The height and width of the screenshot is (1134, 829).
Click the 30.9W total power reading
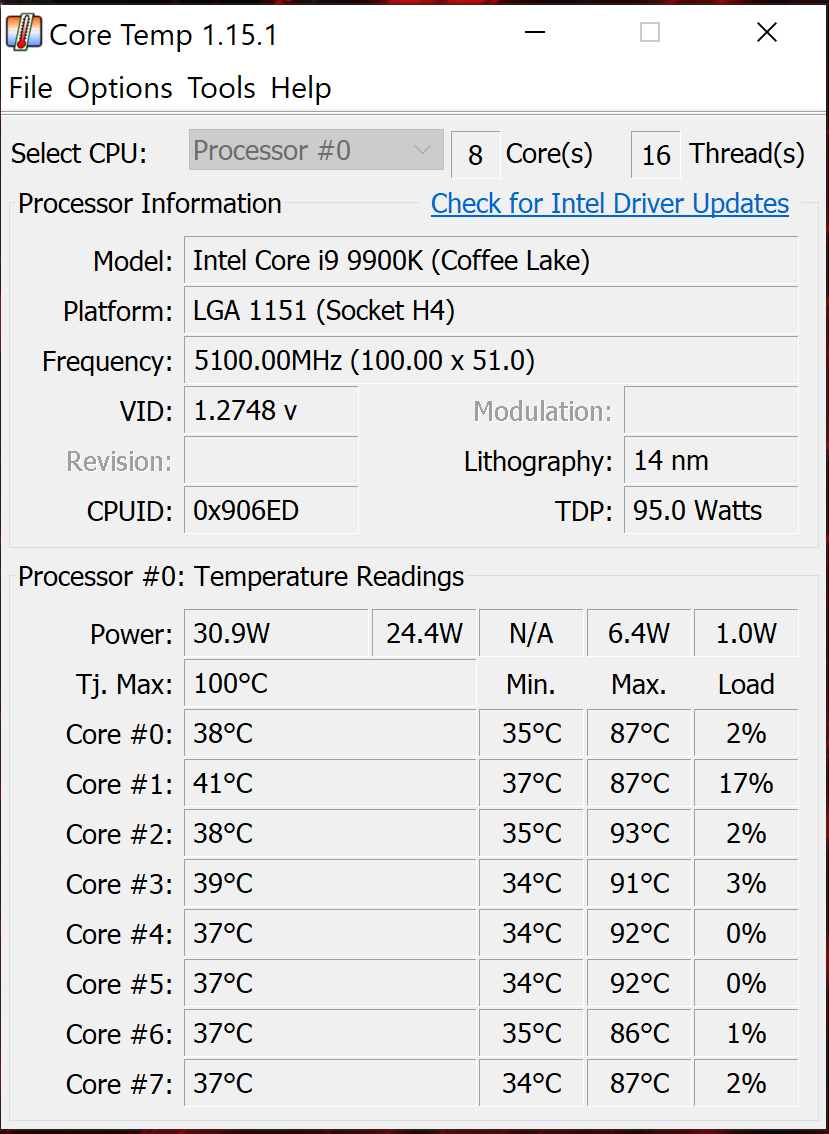(x=276, y=634)
